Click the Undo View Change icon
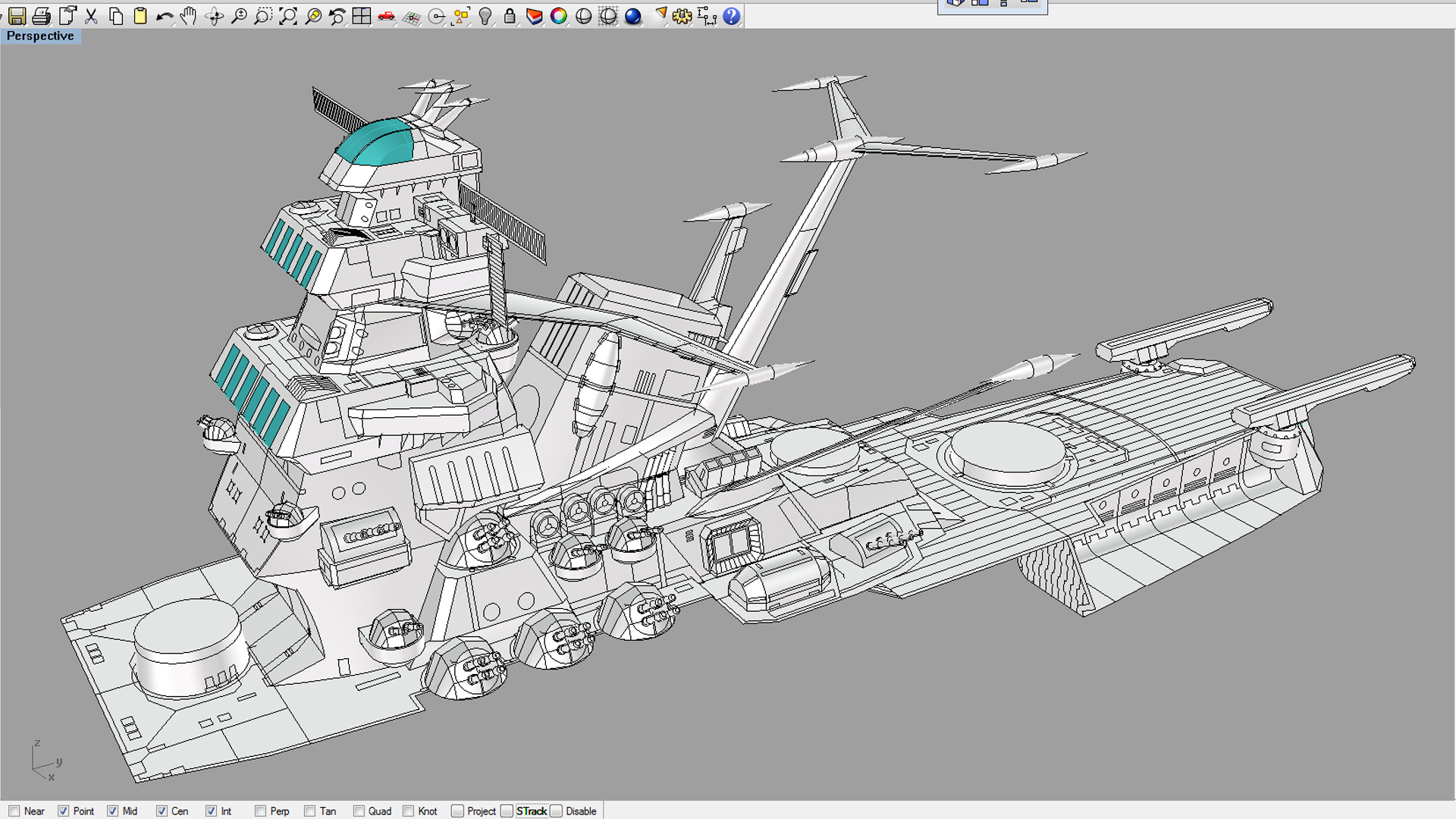This screenshot has height=819, width=1456. (337, 16)
